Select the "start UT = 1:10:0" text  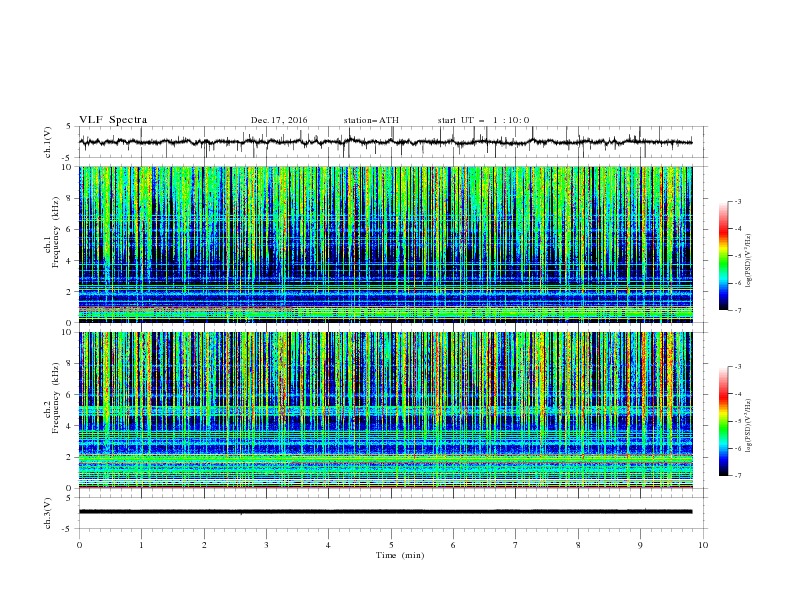(x=483, y=120)
